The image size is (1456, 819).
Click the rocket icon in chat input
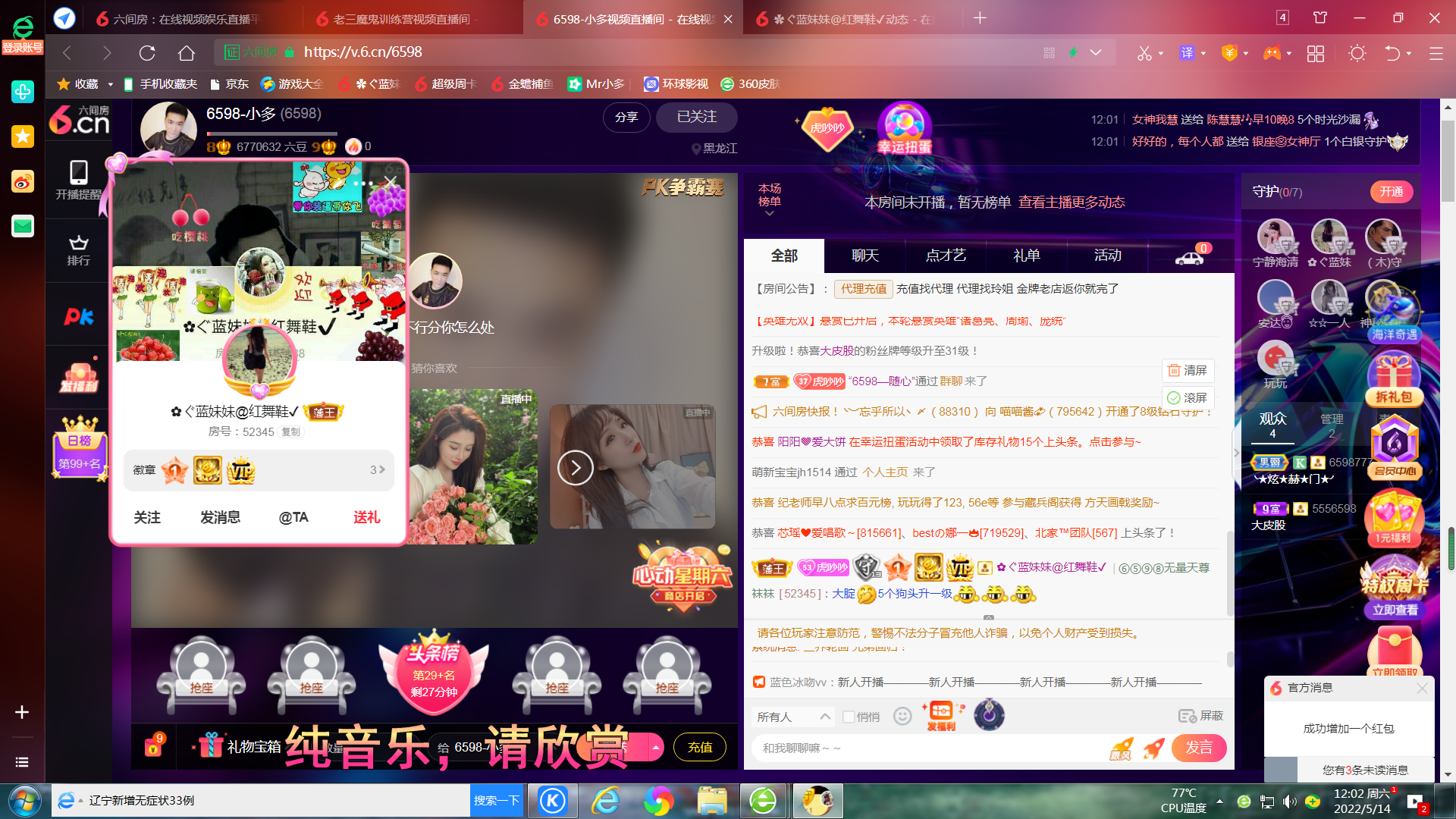pyautogui.click(x=1153, y=748)
